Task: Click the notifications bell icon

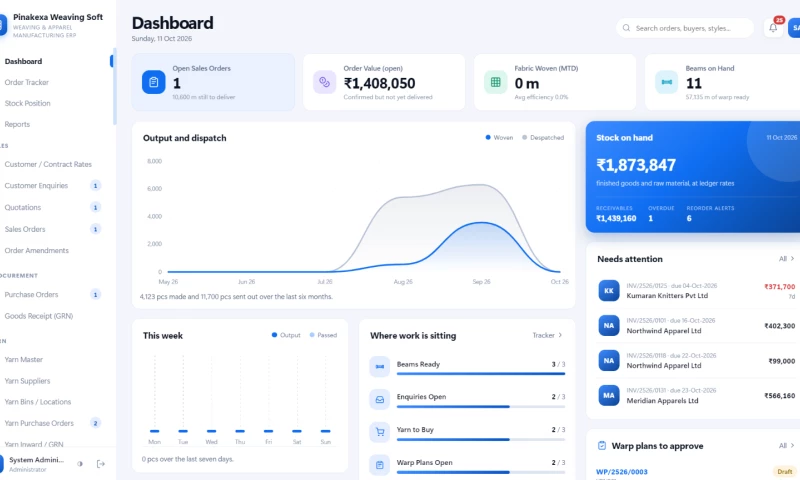Action: pos(773,28)
